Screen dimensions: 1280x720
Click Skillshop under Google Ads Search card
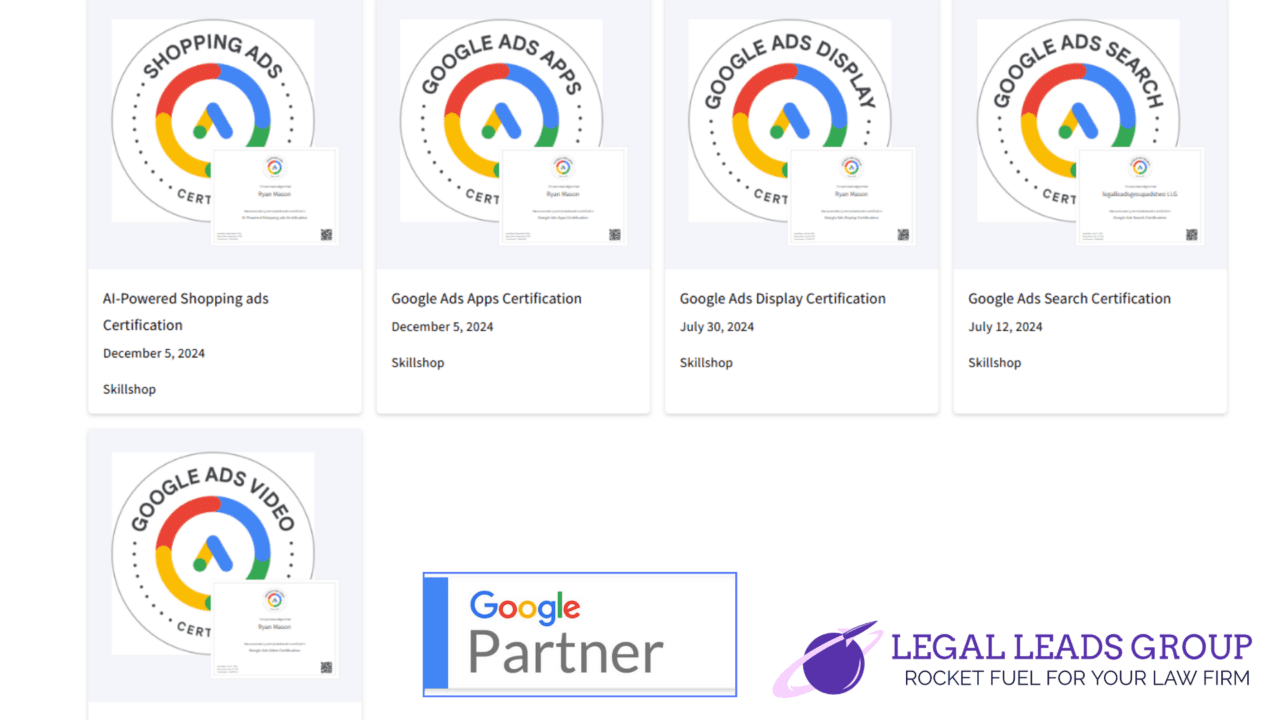994,362
